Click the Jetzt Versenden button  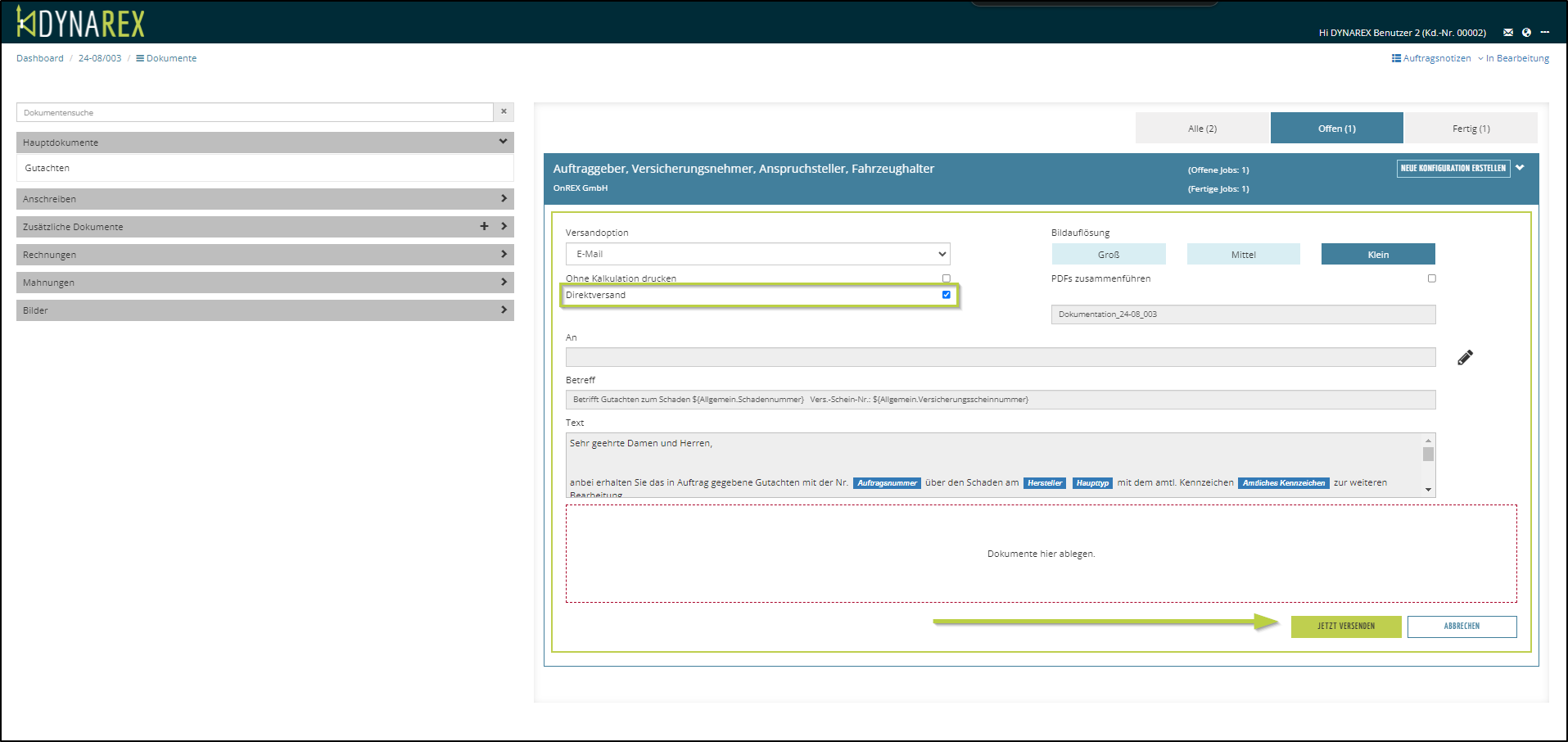[x=1345, y=627]
